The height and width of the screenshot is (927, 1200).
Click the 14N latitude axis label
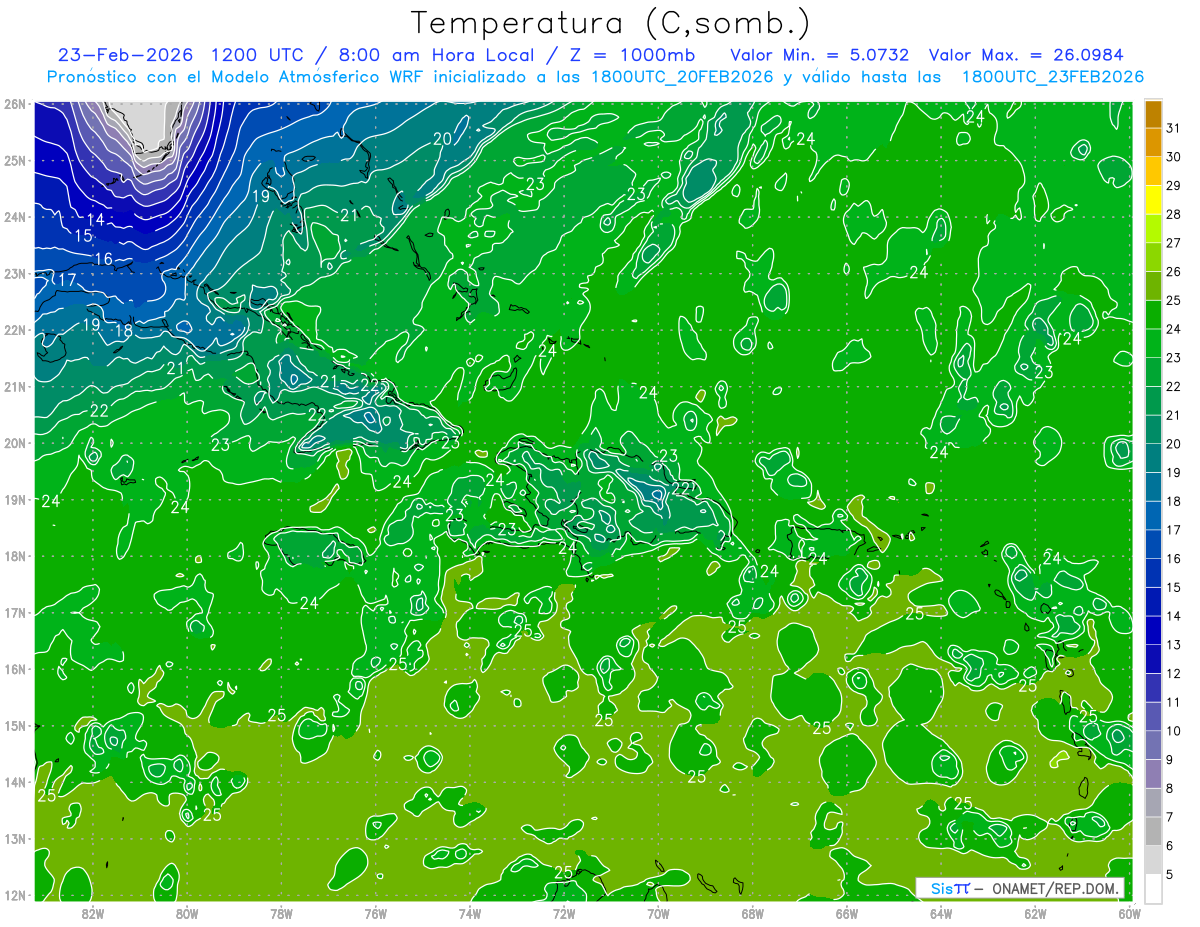click(14, 782)
